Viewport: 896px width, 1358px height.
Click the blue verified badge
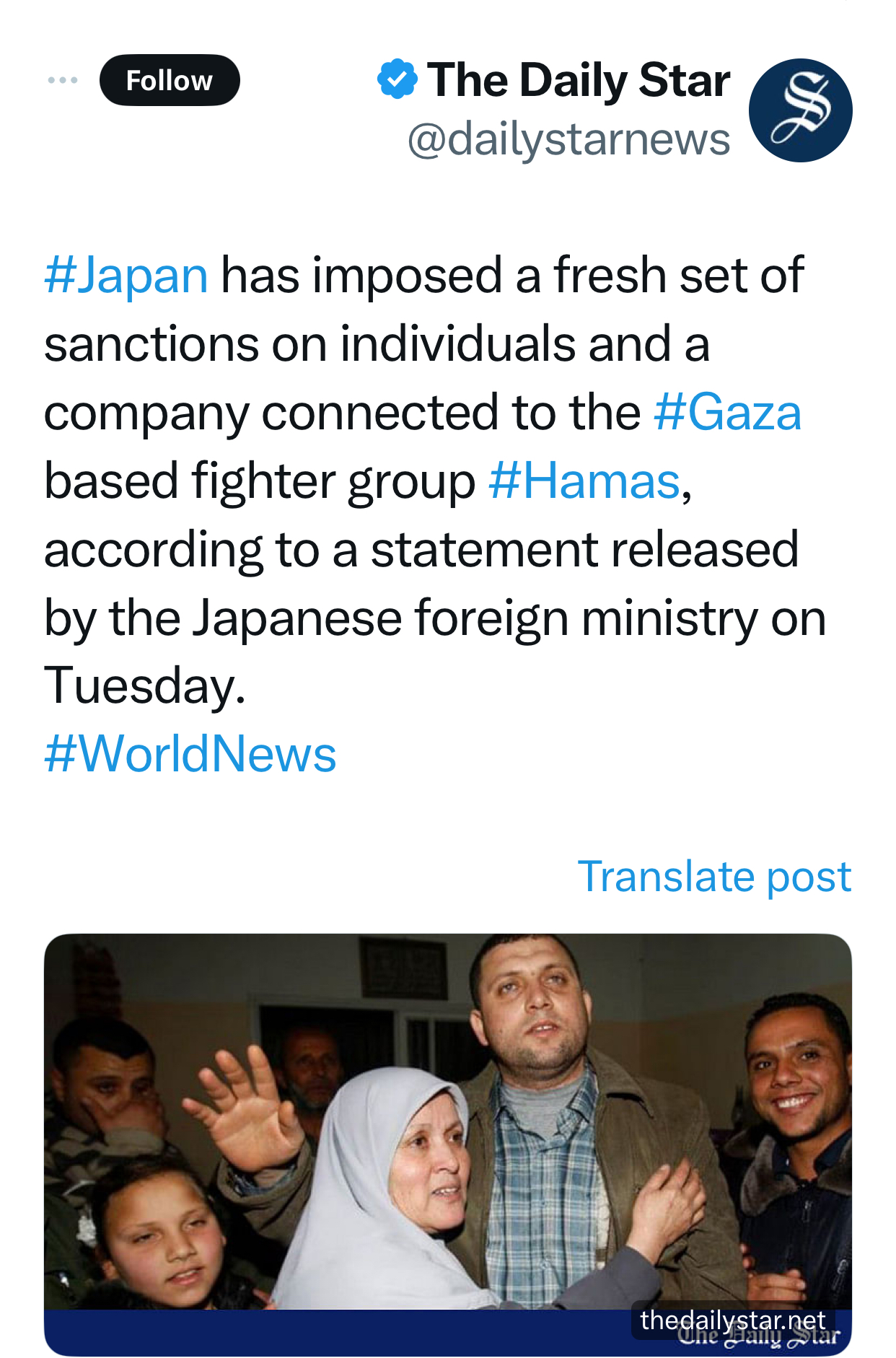(x=397, y=79)
